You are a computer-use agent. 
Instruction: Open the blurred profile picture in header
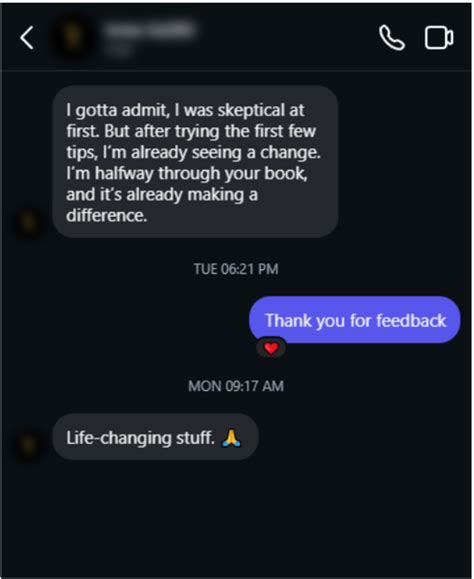73,37
